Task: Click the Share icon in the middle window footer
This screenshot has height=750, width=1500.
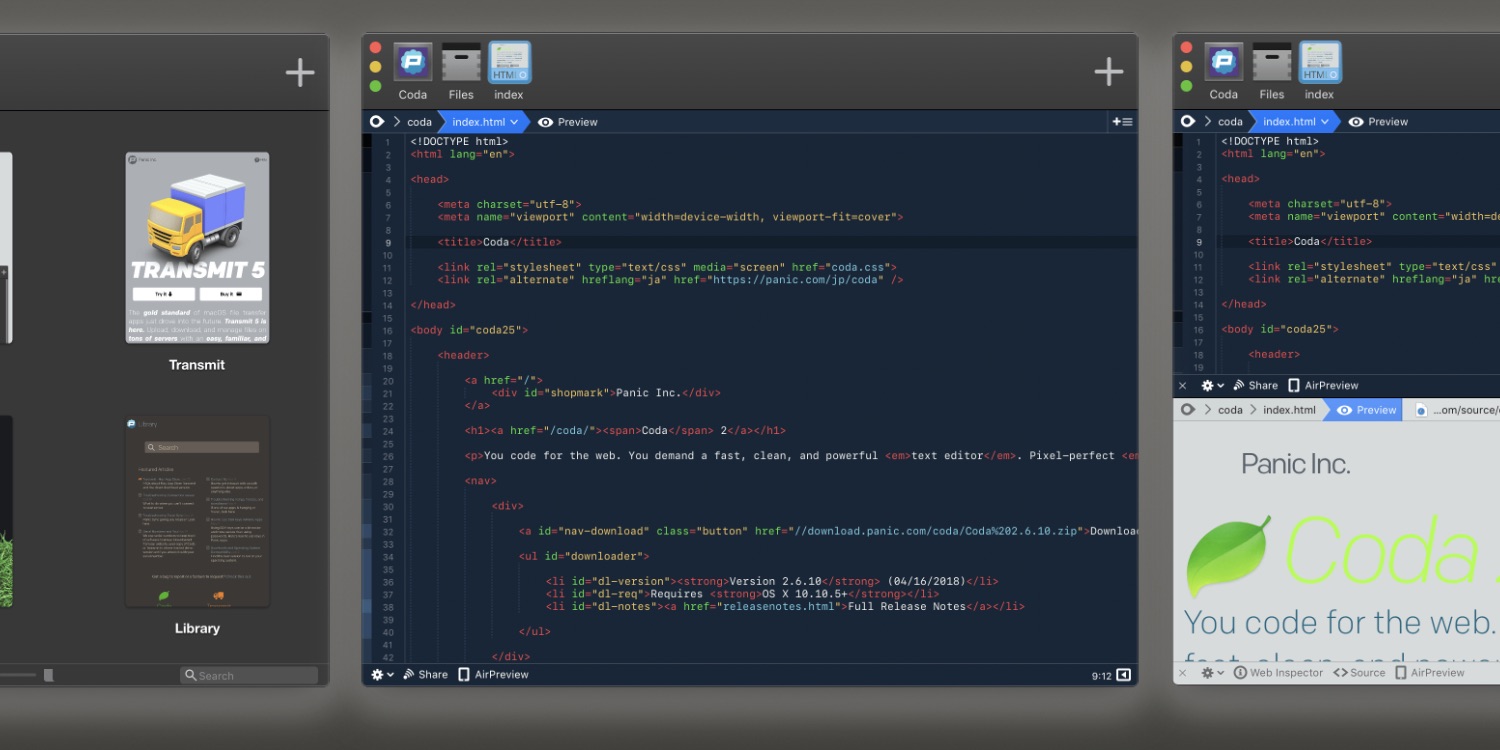Action: tap(409, 675)
